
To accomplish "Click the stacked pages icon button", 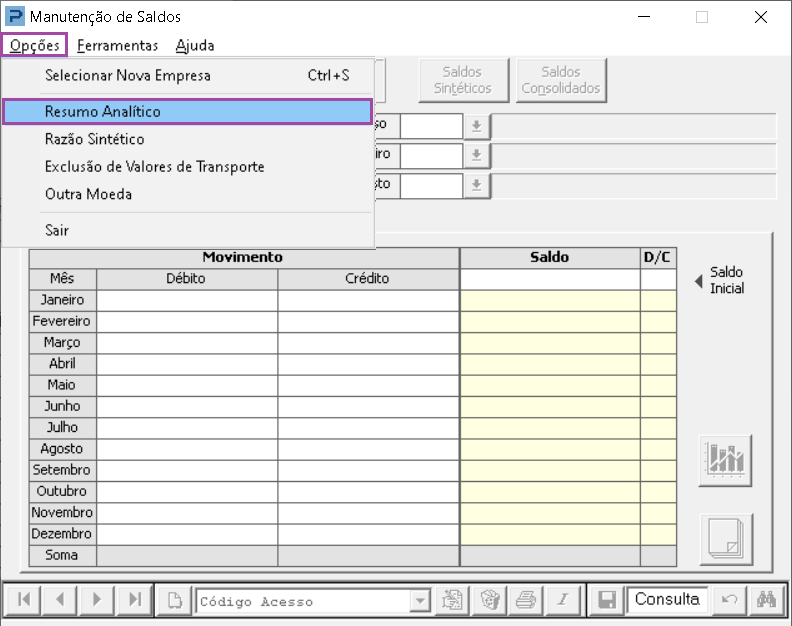I will pos(725,539).
